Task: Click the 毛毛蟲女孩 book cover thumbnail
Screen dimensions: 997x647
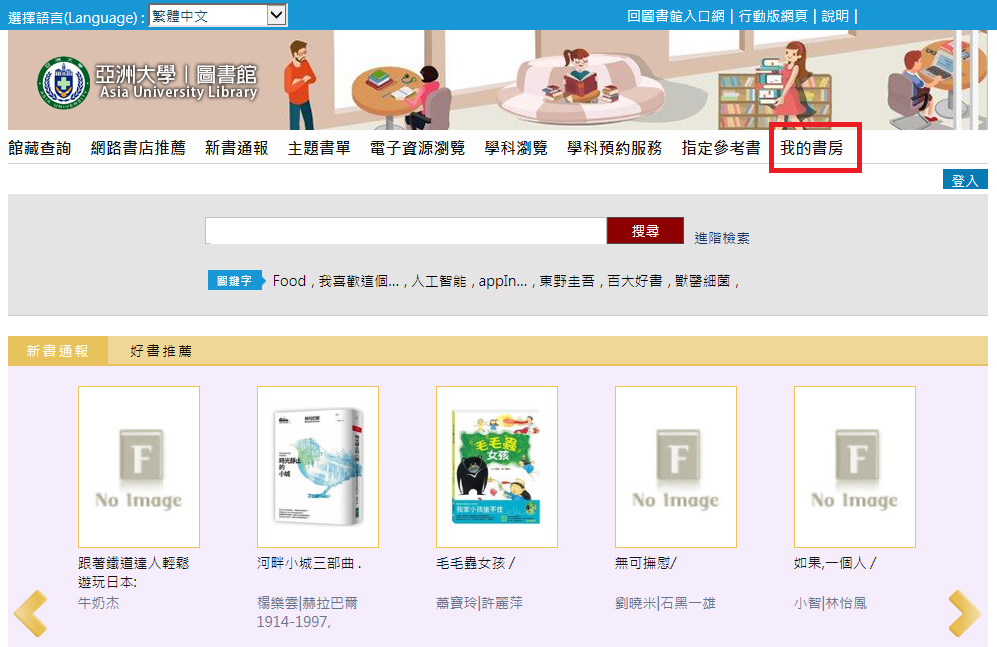Action: (x=497, y=467)
